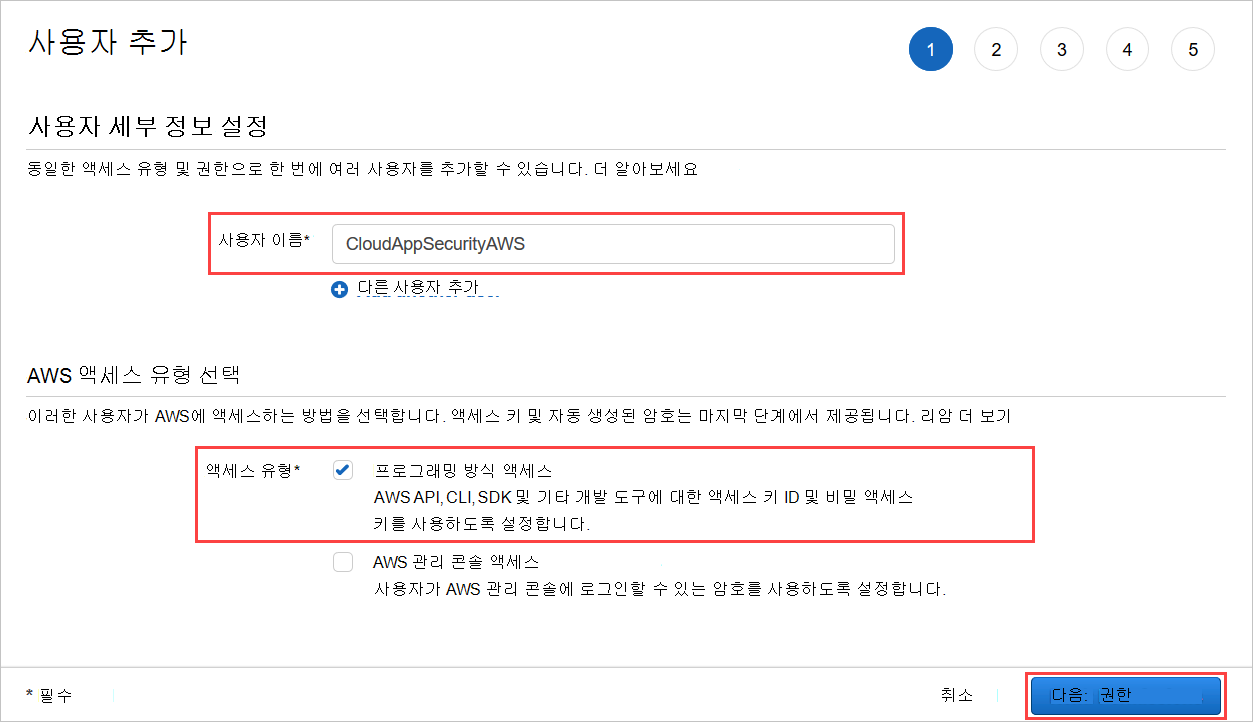Click 취소 to cancel user creation

[957, 695]
